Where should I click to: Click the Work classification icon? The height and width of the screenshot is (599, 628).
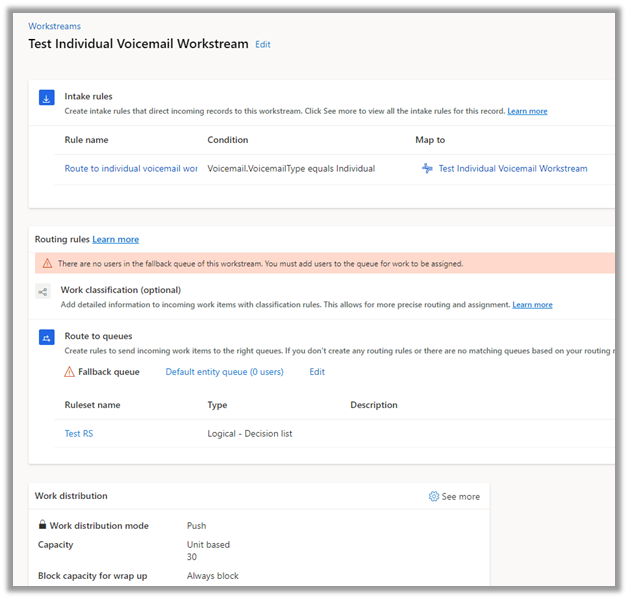[x=43, y=292]
